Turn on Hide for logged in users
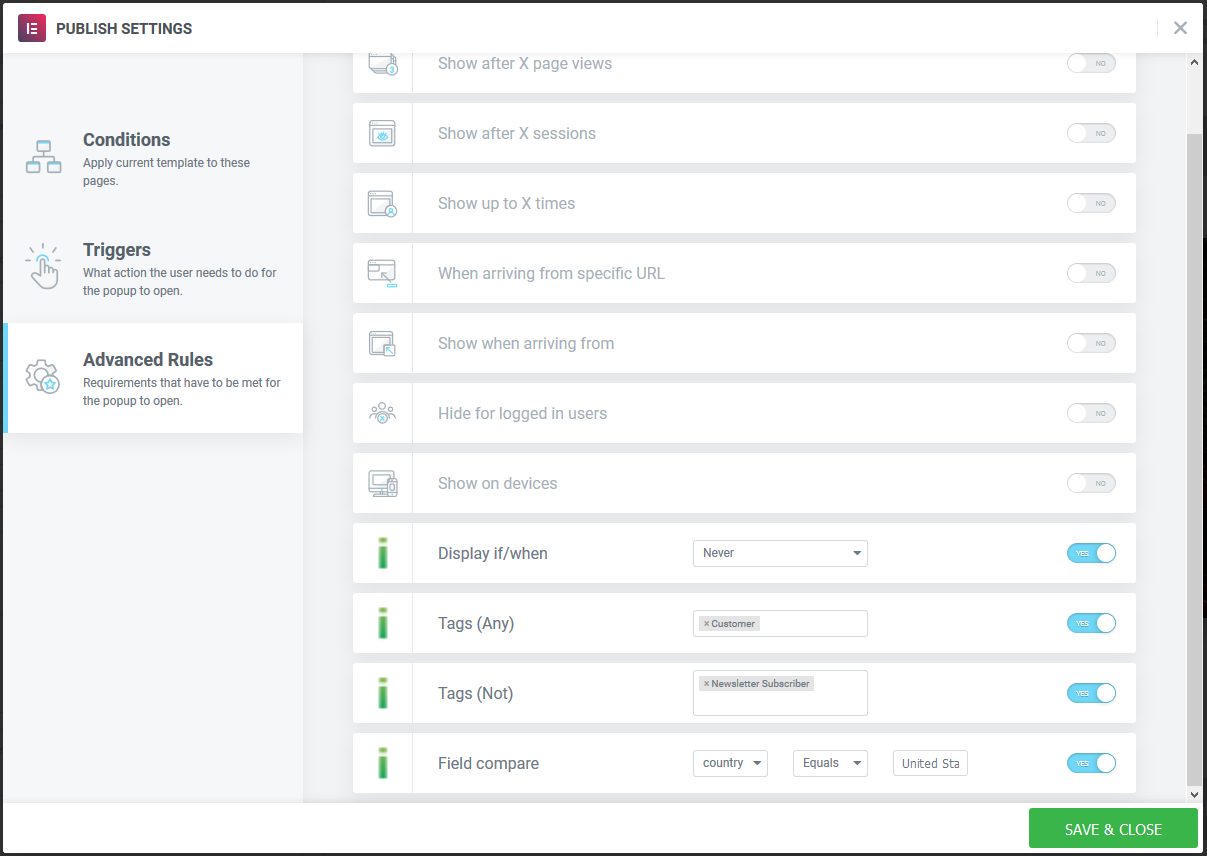1207x856 pixels. pyautogui.click(x=1091, y=412)
